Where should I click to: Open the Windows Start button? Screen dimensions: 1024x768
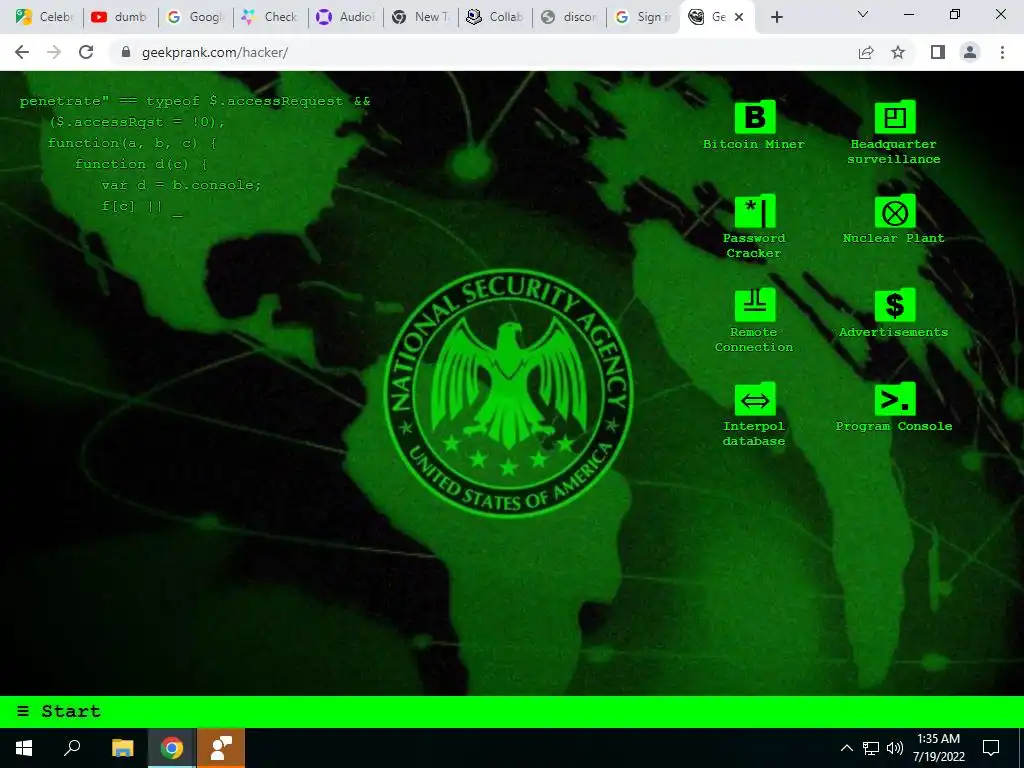point(24,748)
